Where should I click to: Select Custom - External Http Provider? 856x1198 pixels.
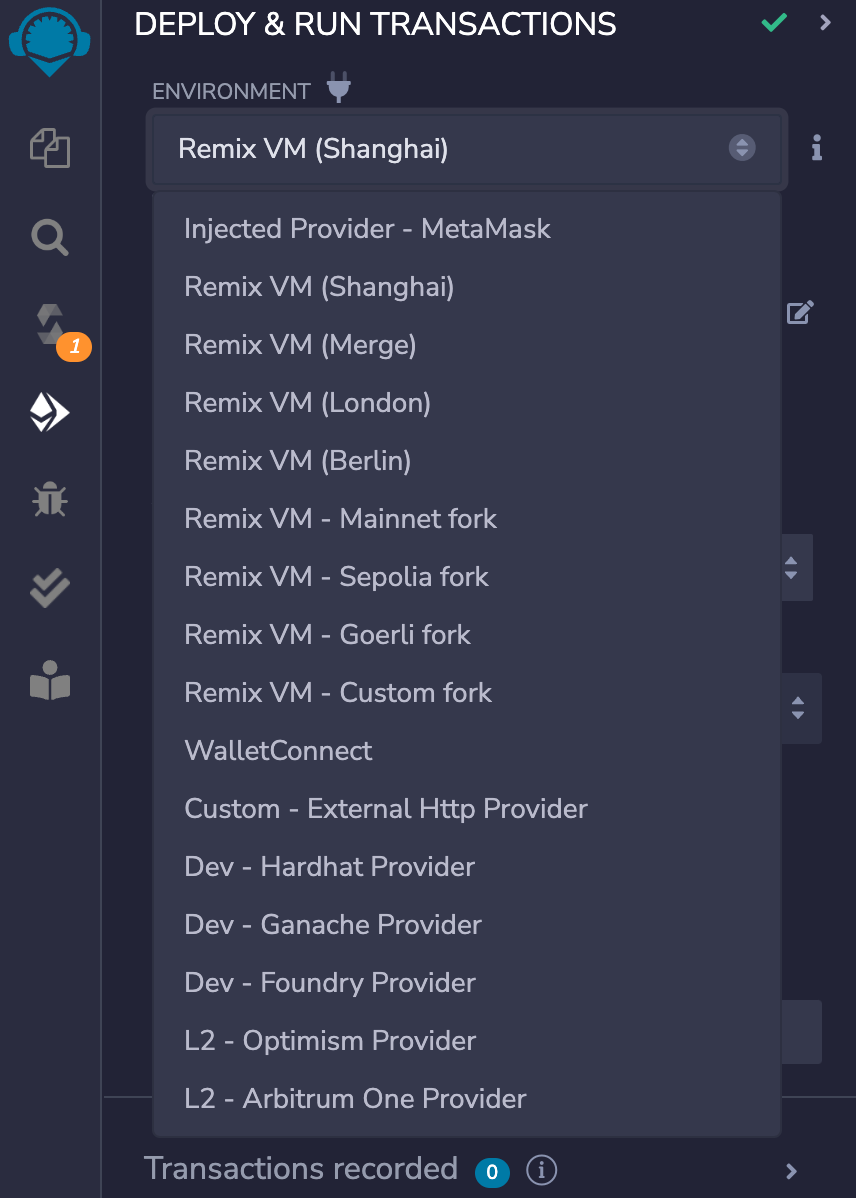467,809
